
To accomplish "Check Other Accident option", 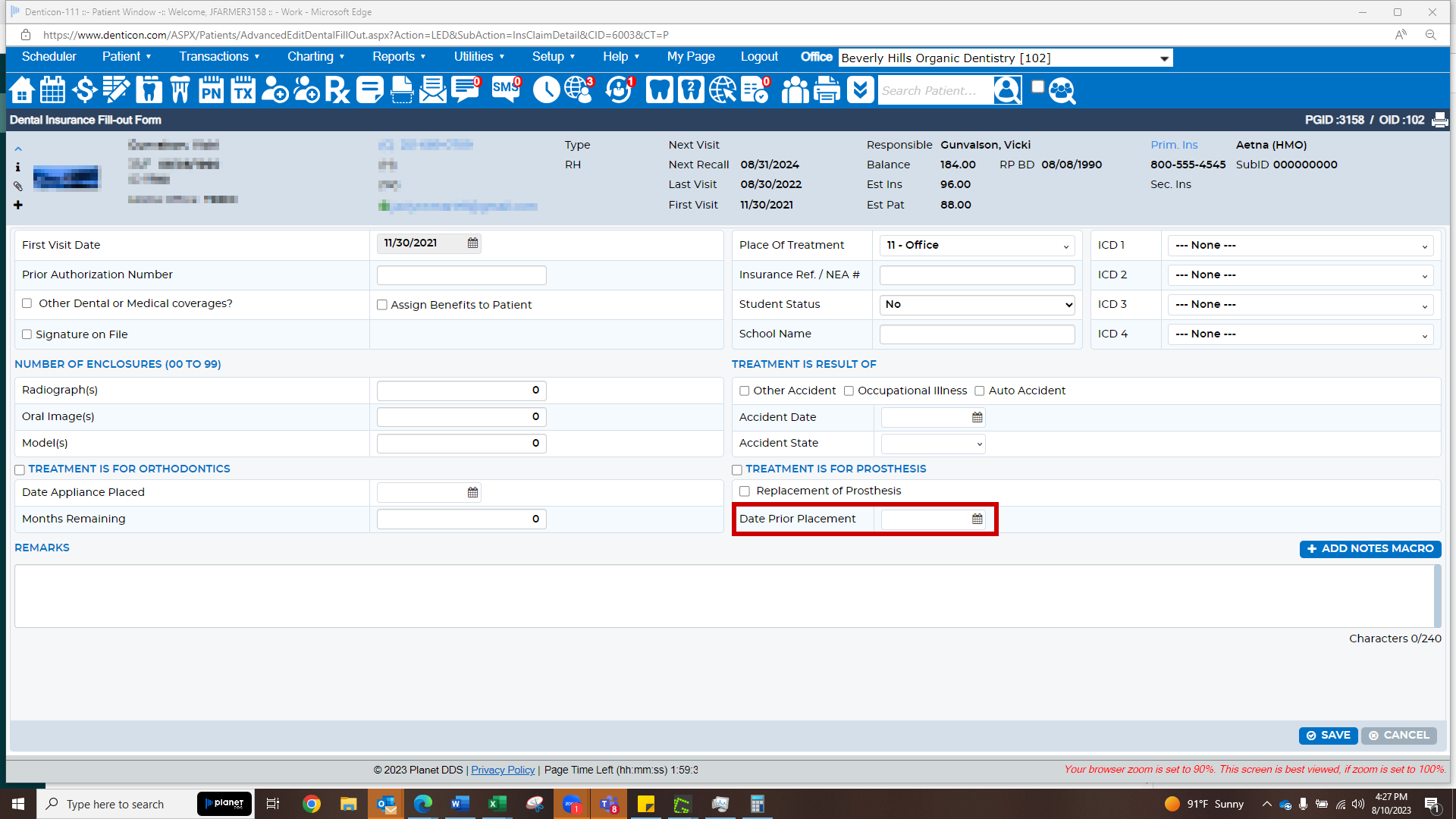I will coord(745,391).
